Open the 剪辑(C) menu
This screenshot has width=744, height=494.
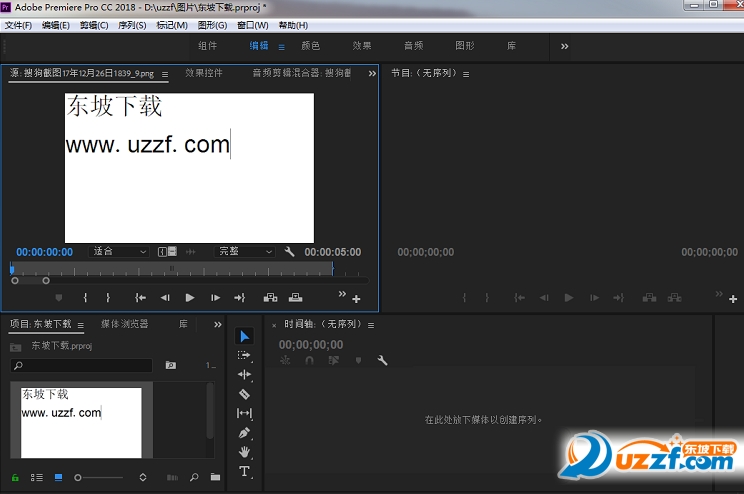[94, 25]
